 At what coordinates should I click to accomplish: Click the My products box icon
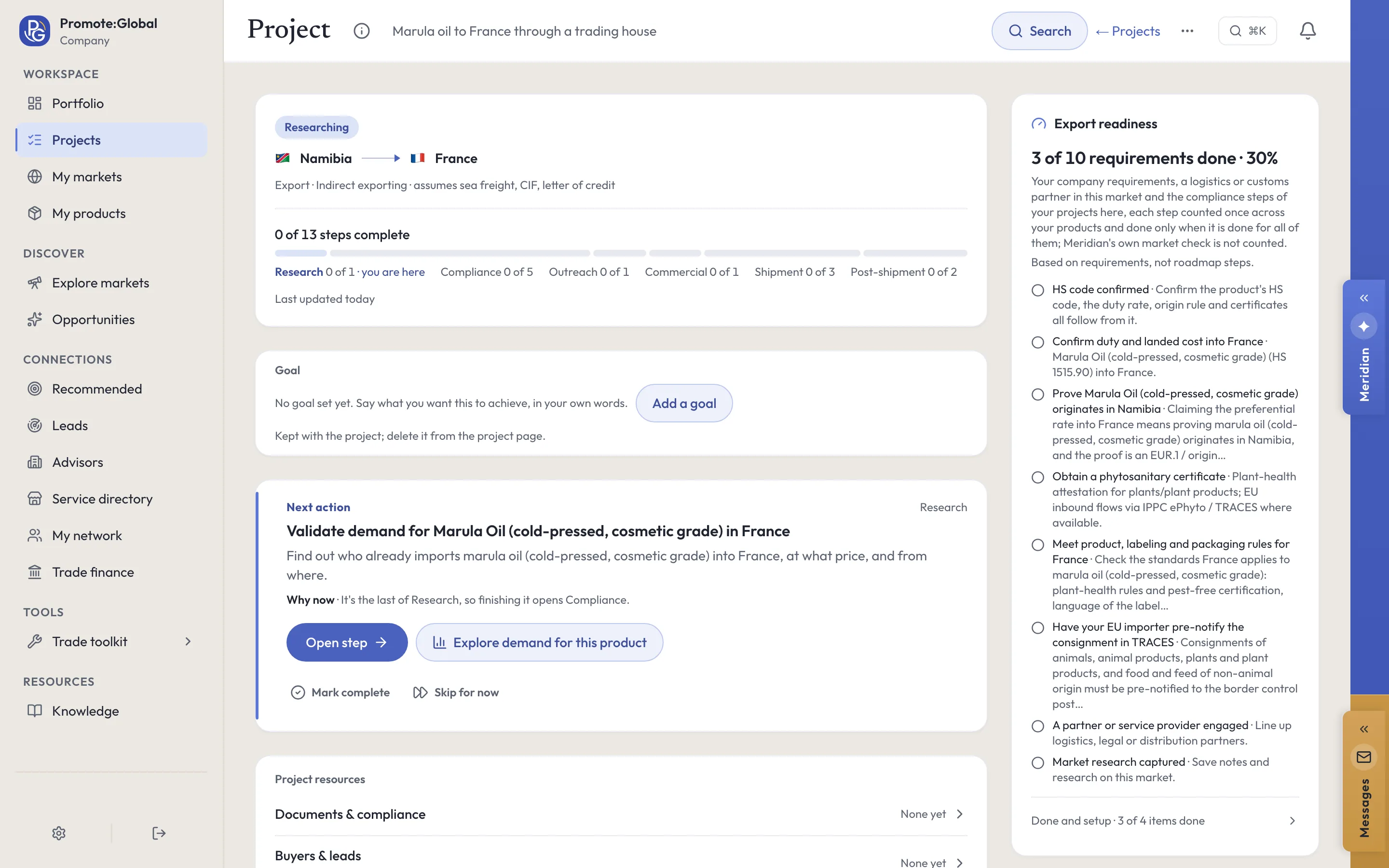pos(34,213)
